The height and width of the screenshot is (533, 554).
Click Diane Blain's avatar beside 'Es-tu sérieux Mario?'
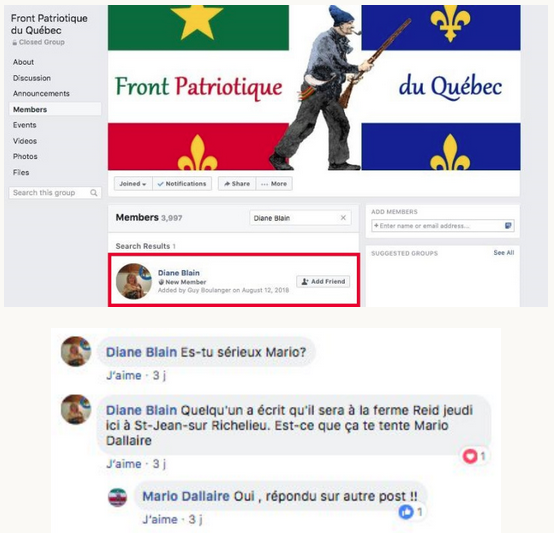pos(76,351)
